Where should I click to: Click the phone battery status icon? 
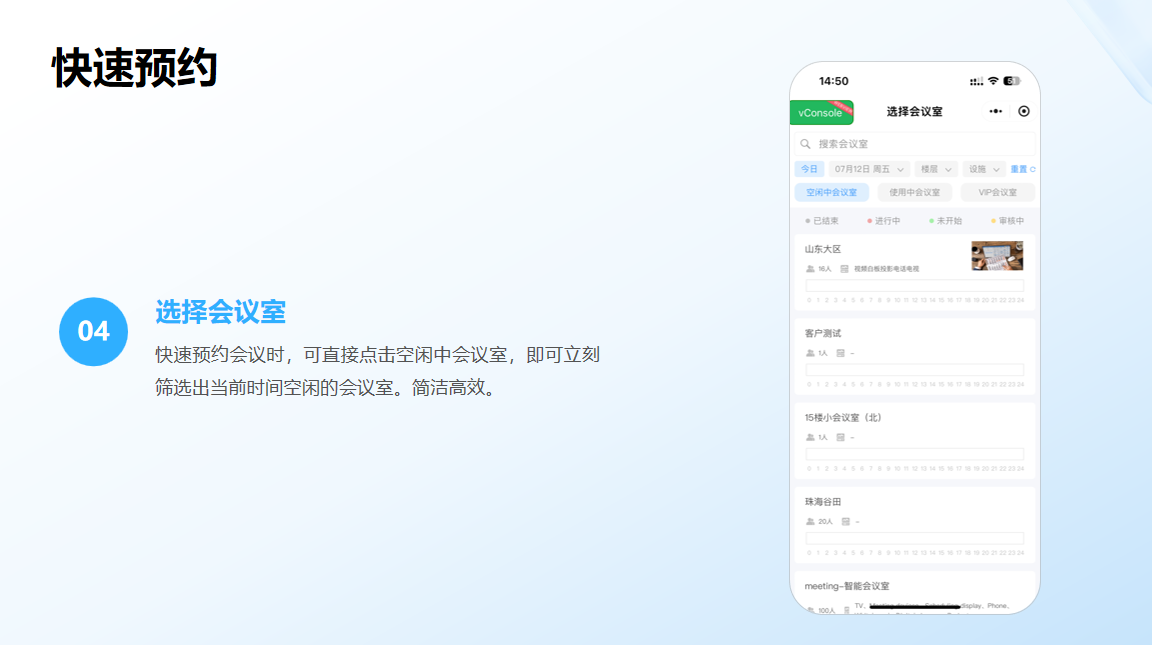pyautogui.click(x=1012, y=81)
